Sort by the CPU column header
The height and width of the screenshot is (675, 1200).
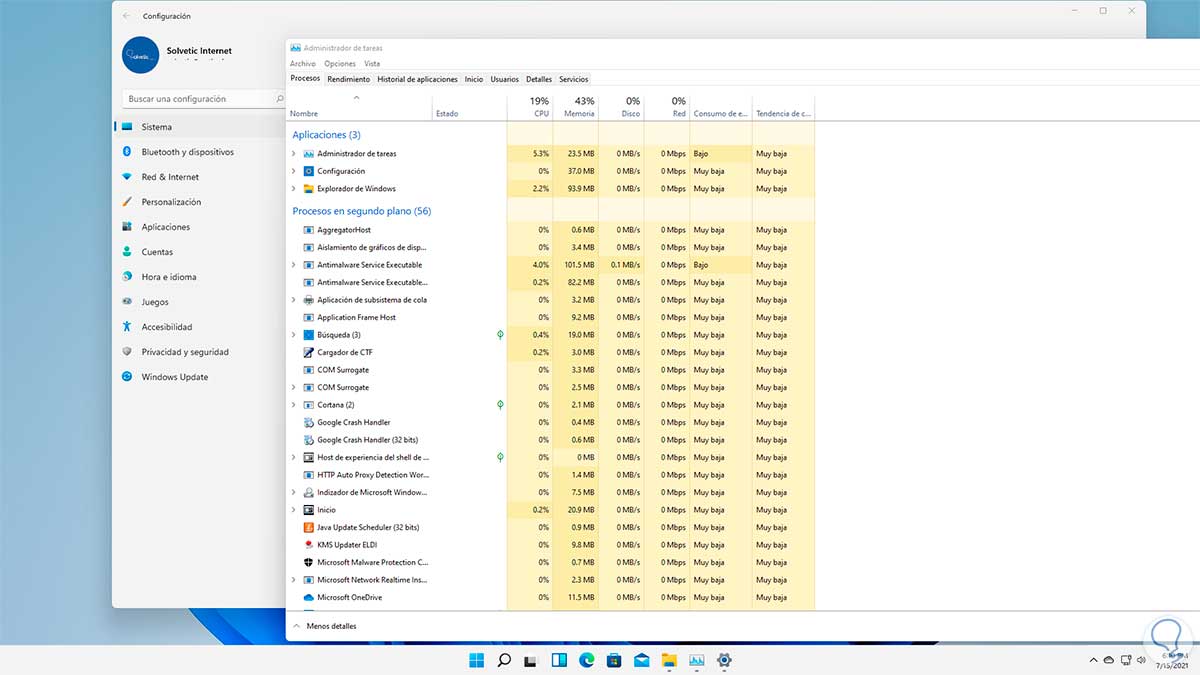click(530, 108)
